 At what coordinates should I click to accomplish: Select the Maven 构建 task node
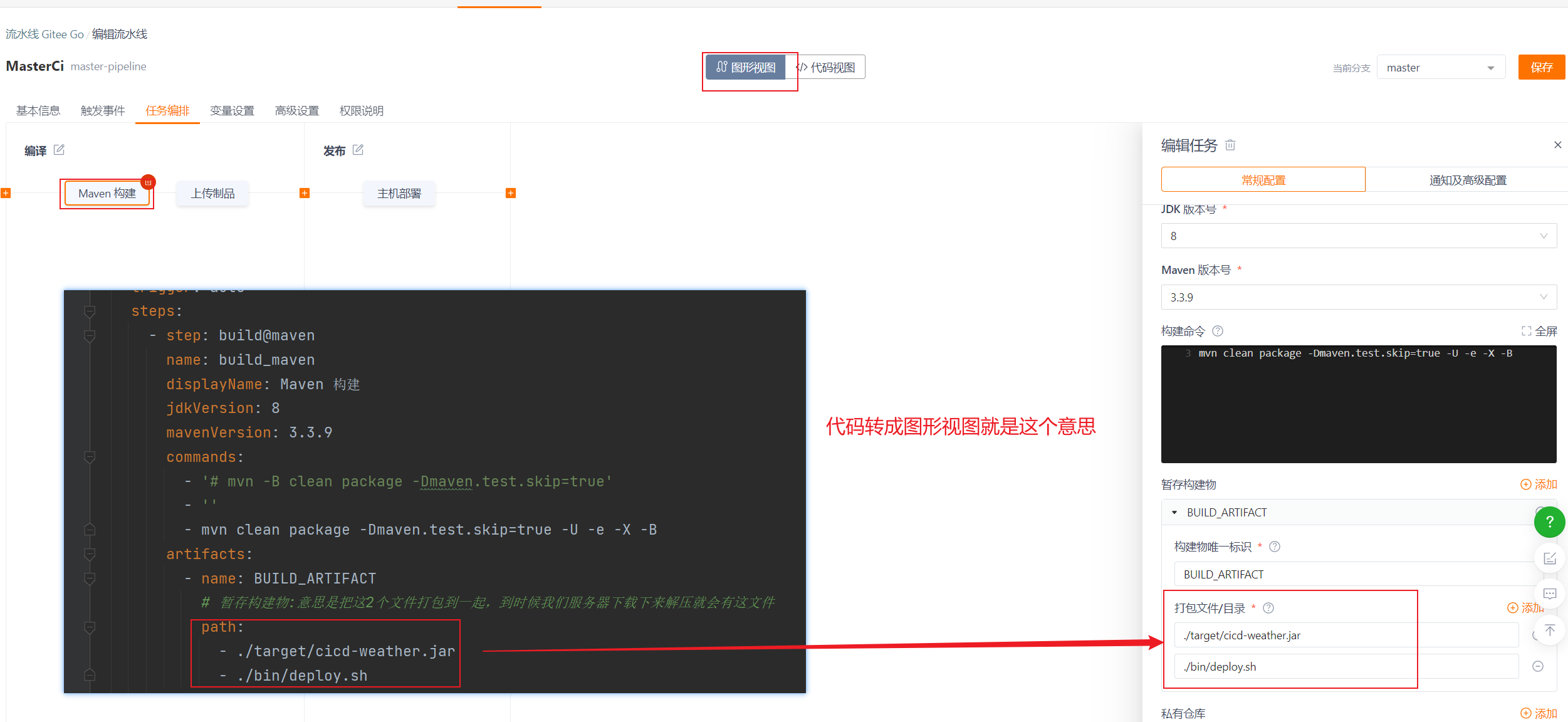(107, 194)
